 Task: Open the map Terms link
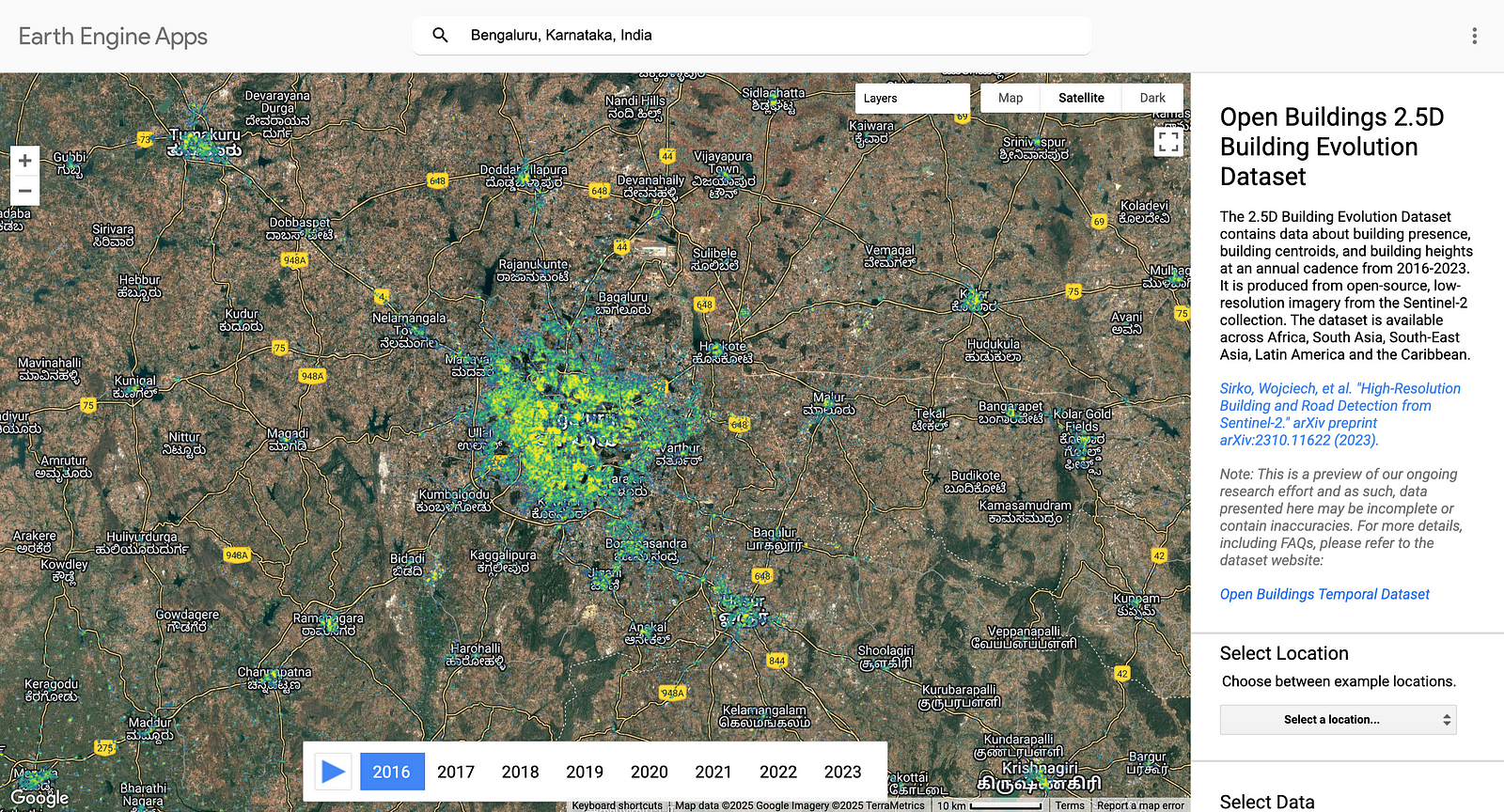[1070, 805]
